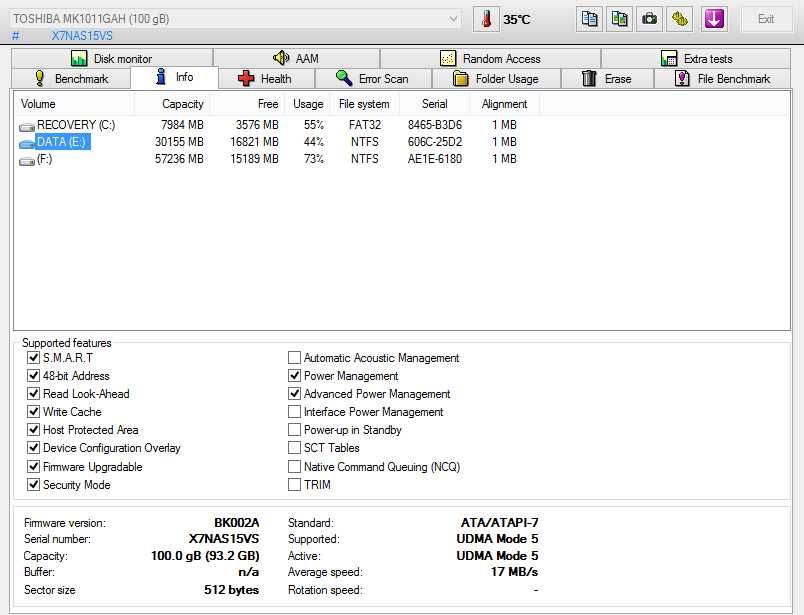This screenshot has height=615, width=804.
Task: Click the (F:) drive icon
Action: coord(27,161)
